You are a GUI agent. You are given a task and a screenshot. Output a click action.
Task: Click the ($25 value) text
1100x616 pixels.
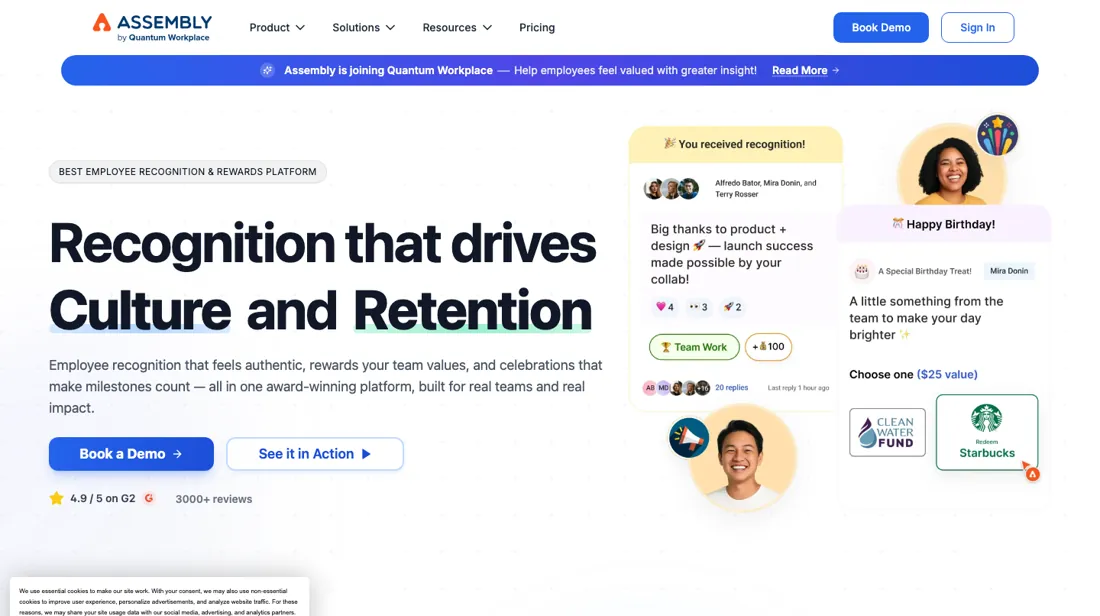(947, 375)
